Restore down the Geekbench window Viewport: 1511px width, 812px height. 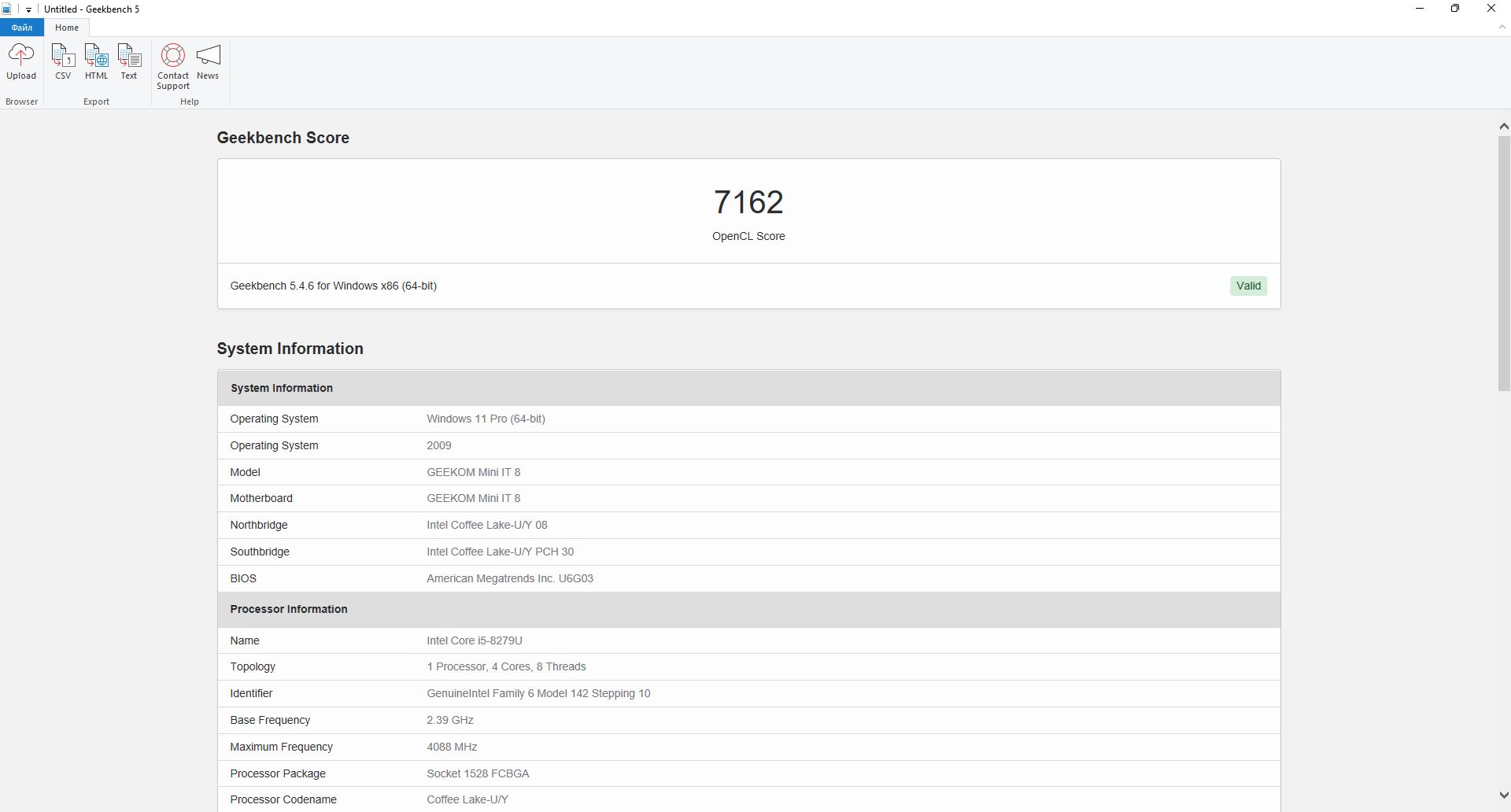1455,9
